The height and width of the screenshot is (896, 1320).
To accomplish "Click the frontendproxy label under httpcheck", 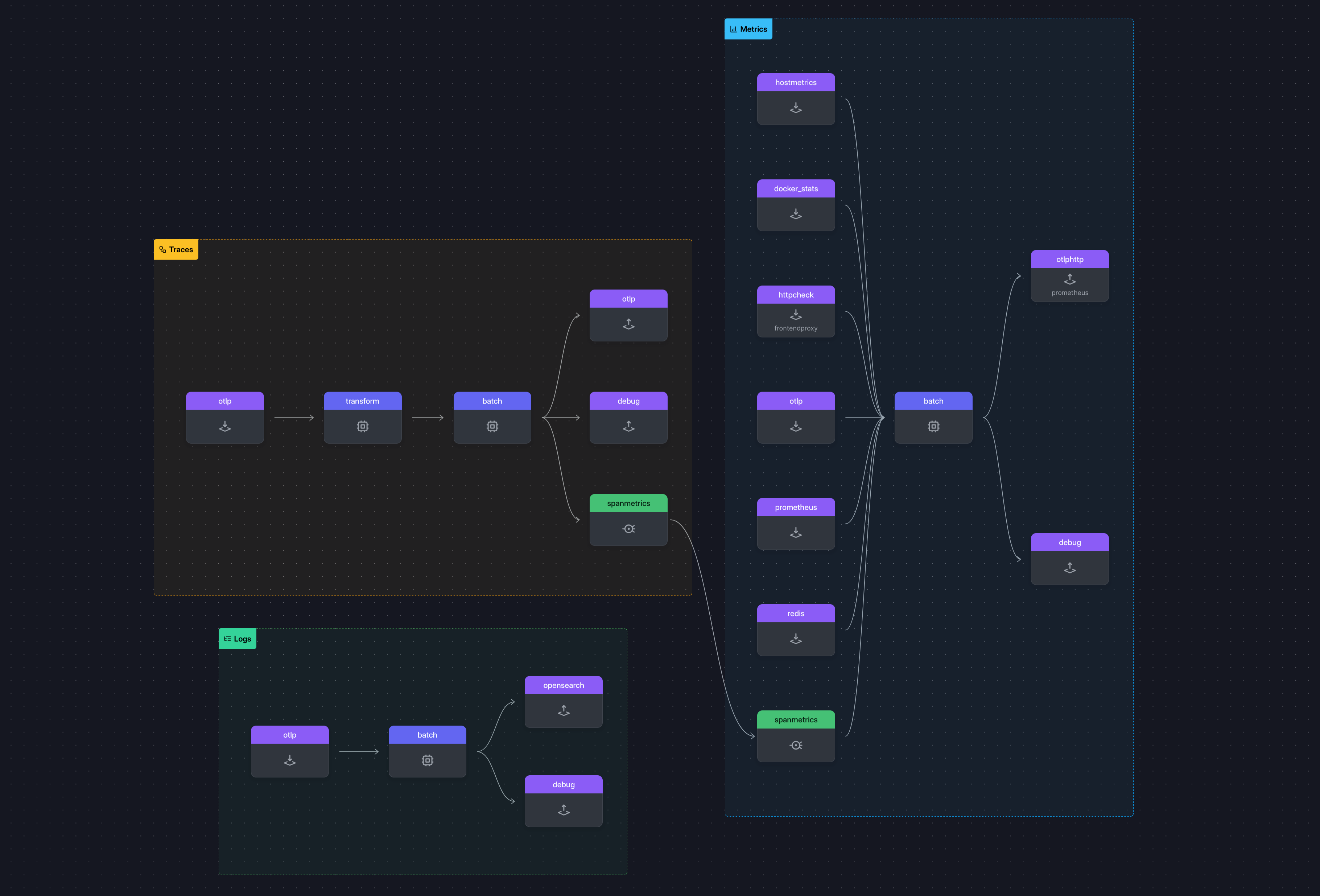I will (796, 328).
